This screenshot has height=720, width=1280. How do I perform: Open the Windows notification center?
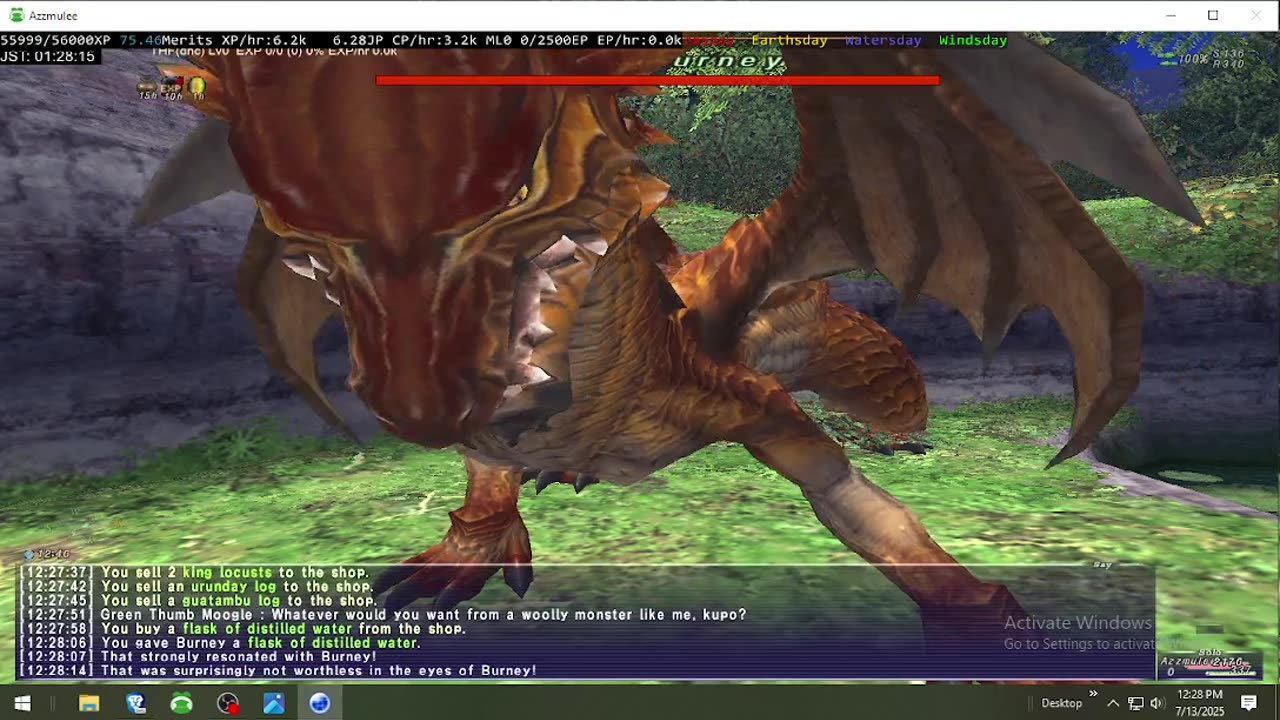pos(1249,703)
